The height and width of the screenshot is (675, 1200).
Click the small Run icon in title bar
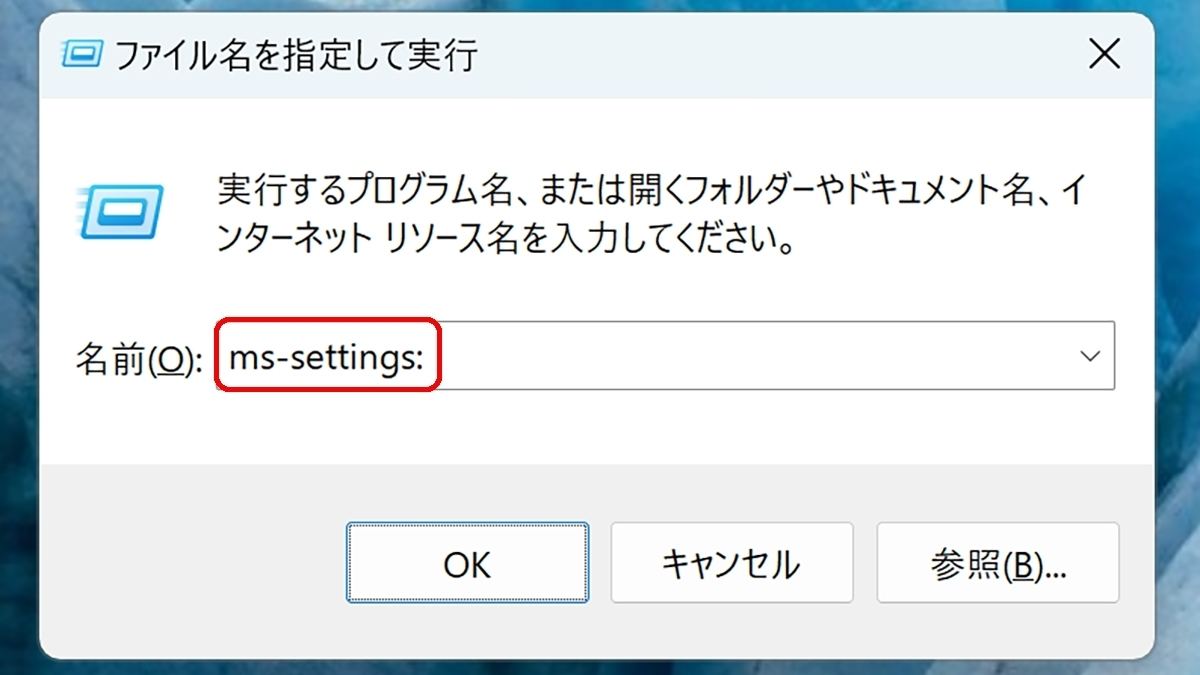(x=83, y=54)
